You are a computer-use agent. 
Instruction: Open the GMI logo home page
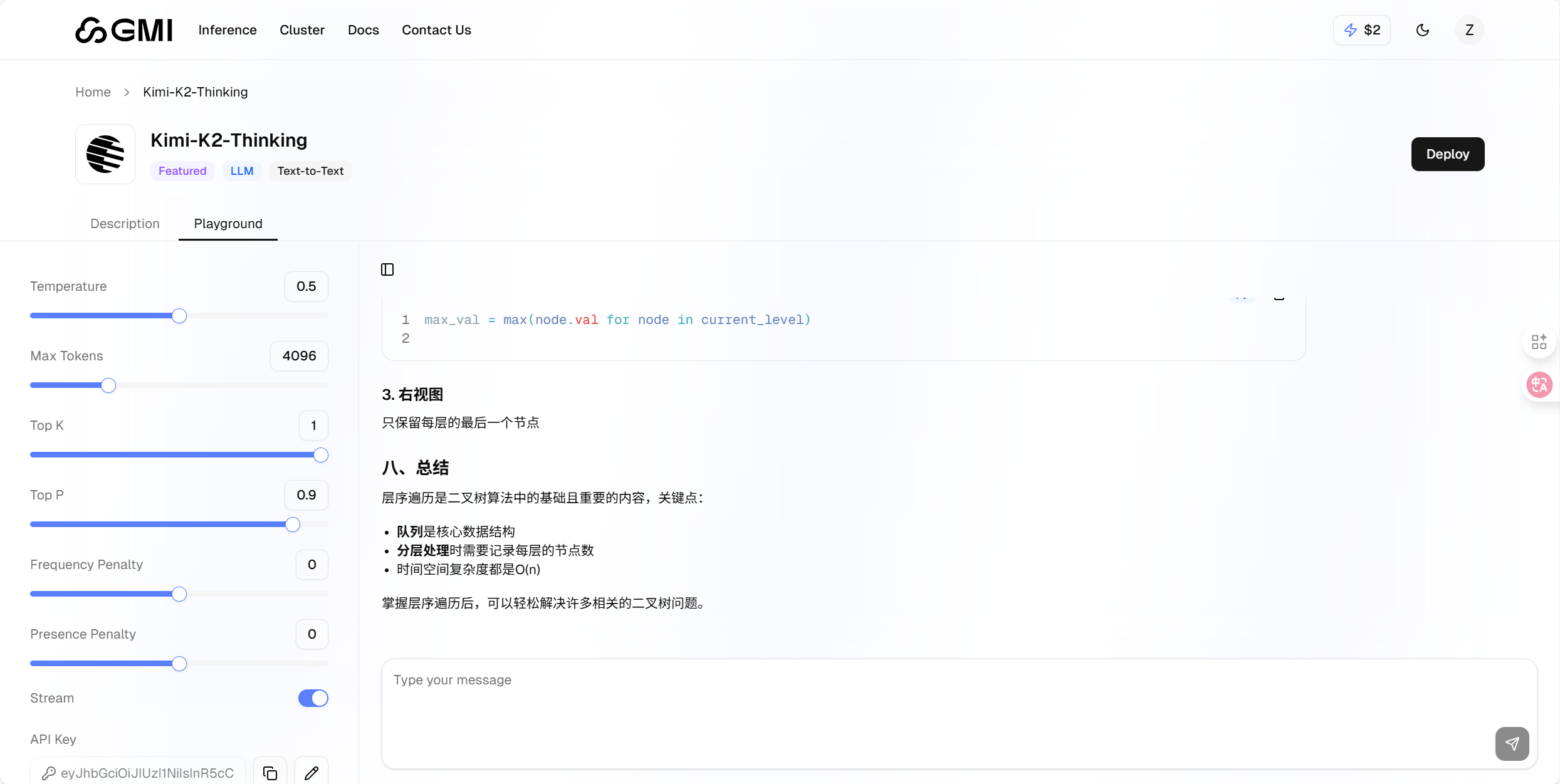[124, 30]
